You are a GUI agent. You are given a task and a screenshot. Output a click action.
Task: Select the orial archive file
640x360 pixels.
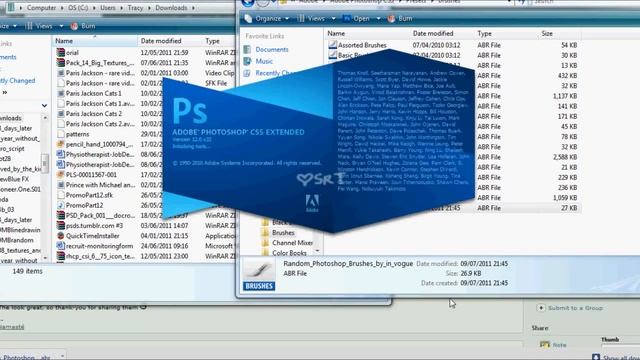tap(72, 53)
